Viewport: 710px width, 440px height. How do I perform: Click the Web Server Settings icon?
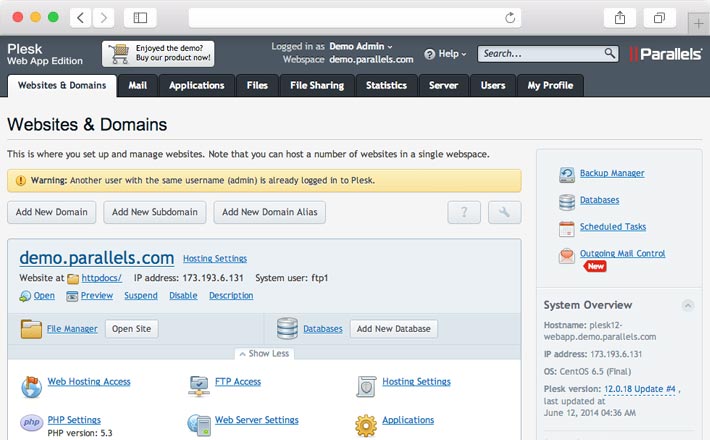tap(199, 425)
